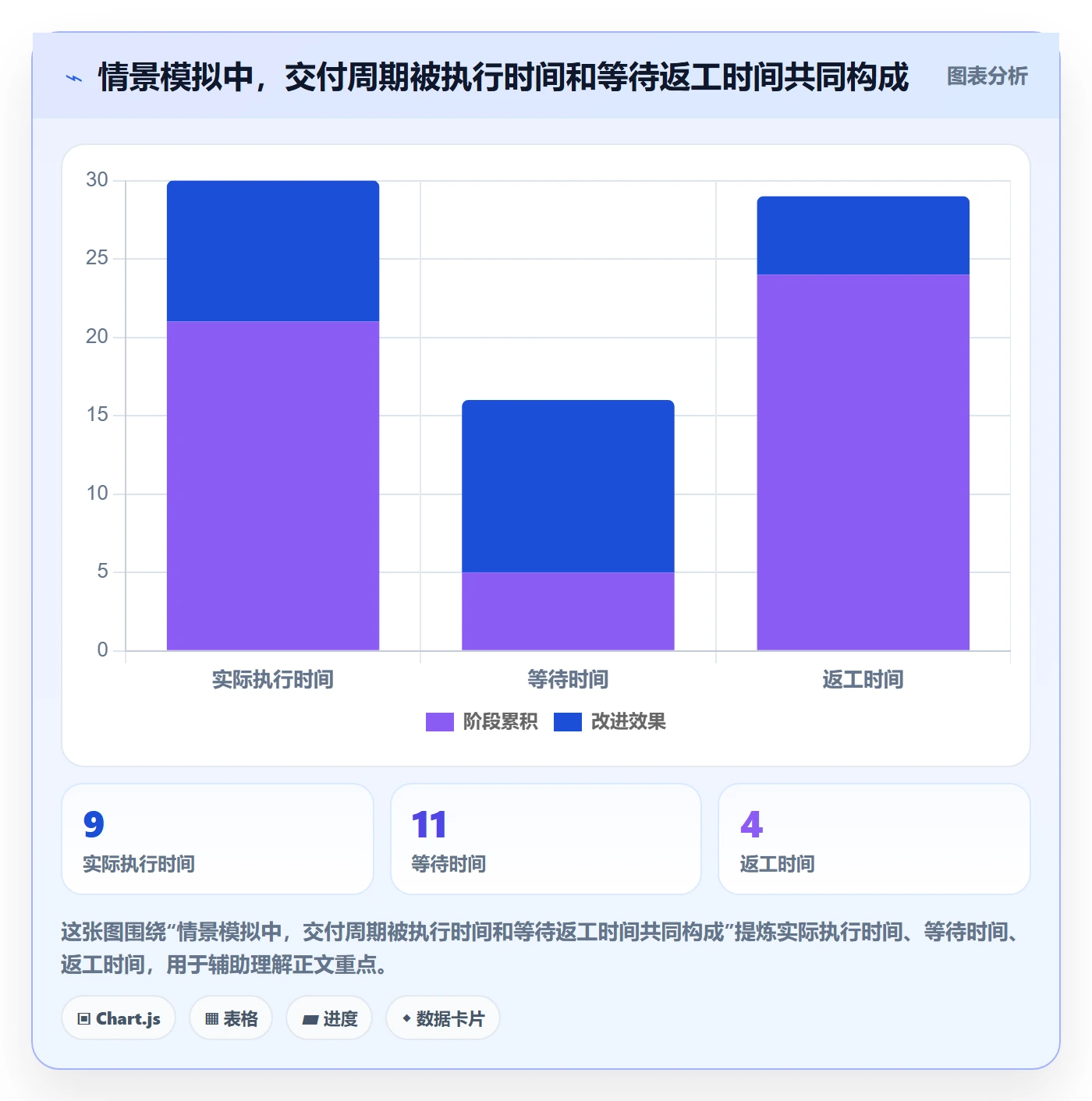Screen dimensions: 1092x1101
Task: Select the blue segment of the 等待时间 bar
Action: 568,487
